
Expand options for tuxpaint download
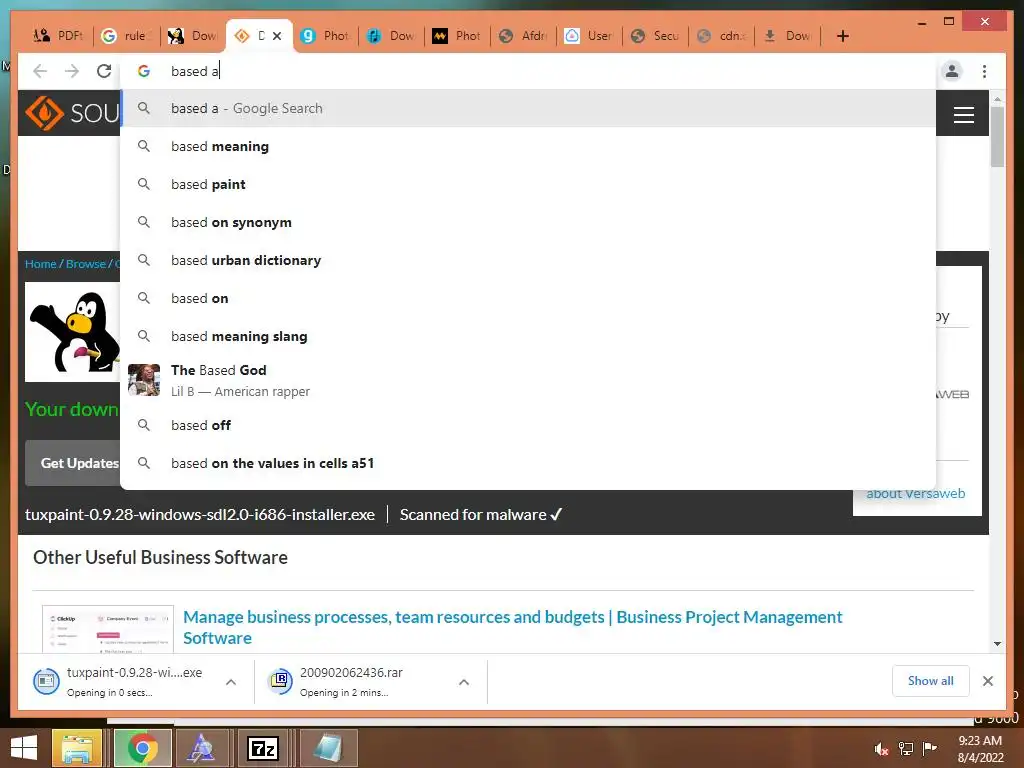click(231, 682)
